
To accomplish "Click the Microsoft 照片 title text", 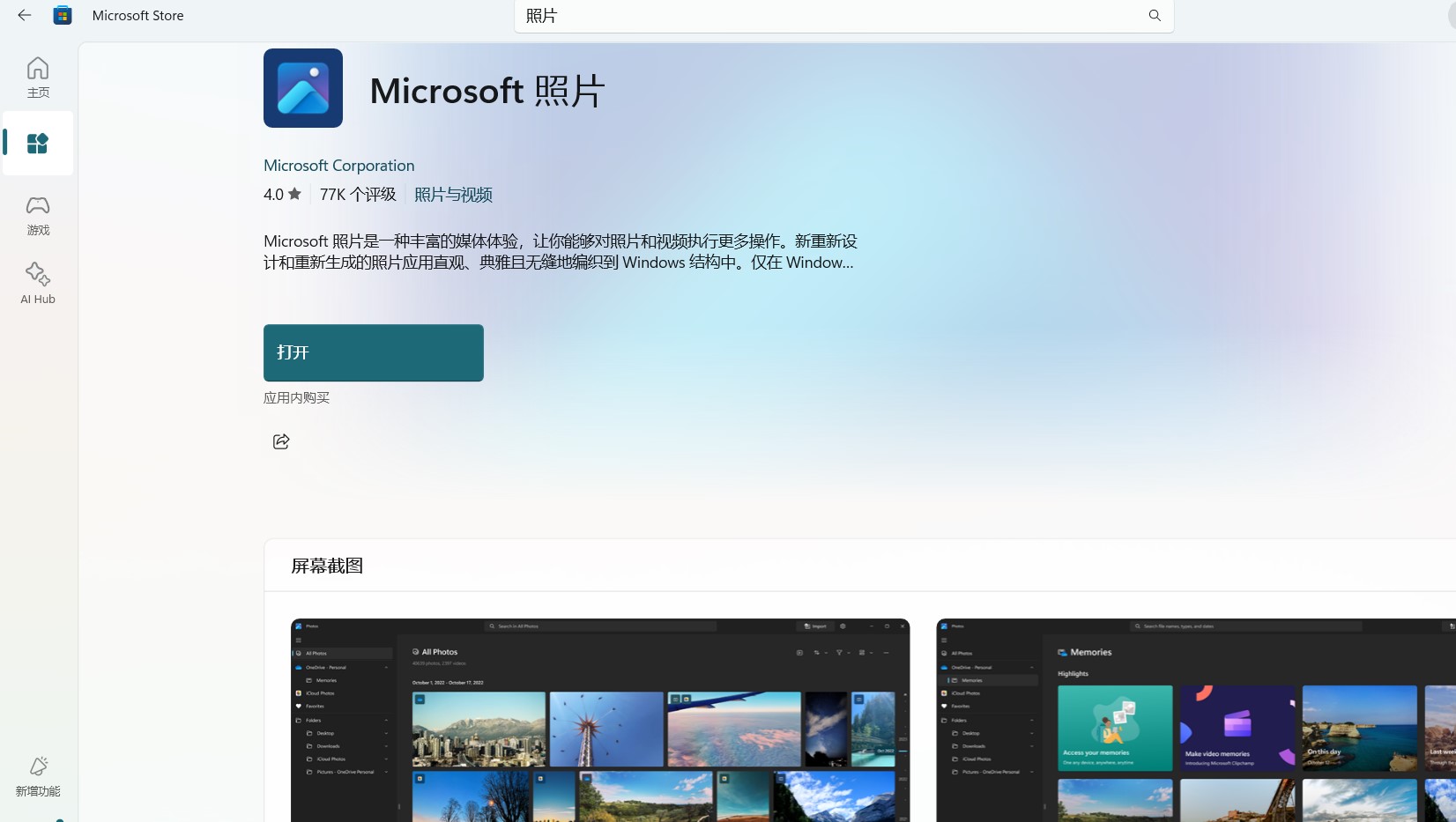I will pyautogui.click(x=487, y=91).
